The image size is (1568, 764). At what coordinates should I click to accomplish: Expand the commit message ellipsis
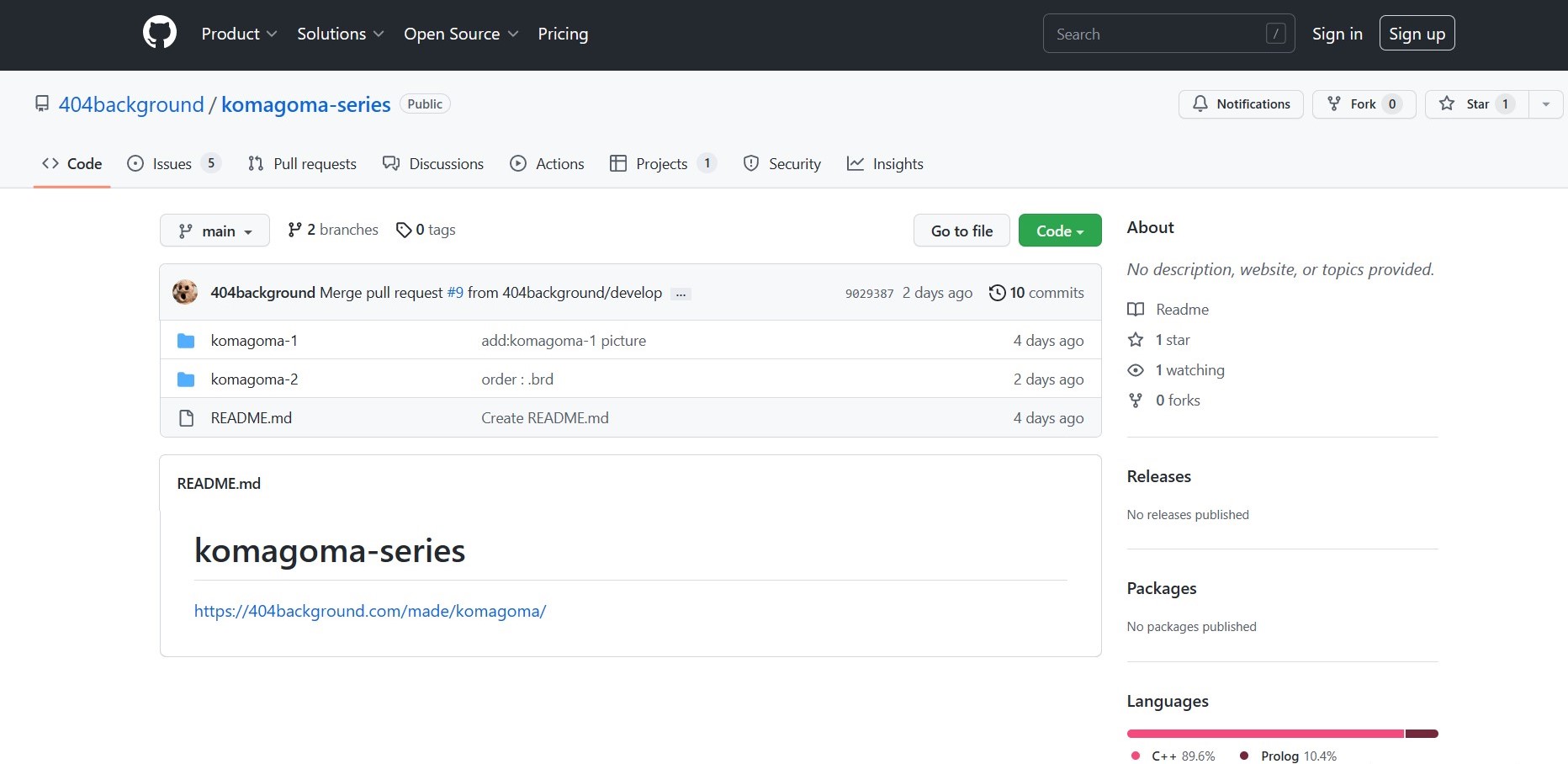pyautogui.click(x=681, y=294)
